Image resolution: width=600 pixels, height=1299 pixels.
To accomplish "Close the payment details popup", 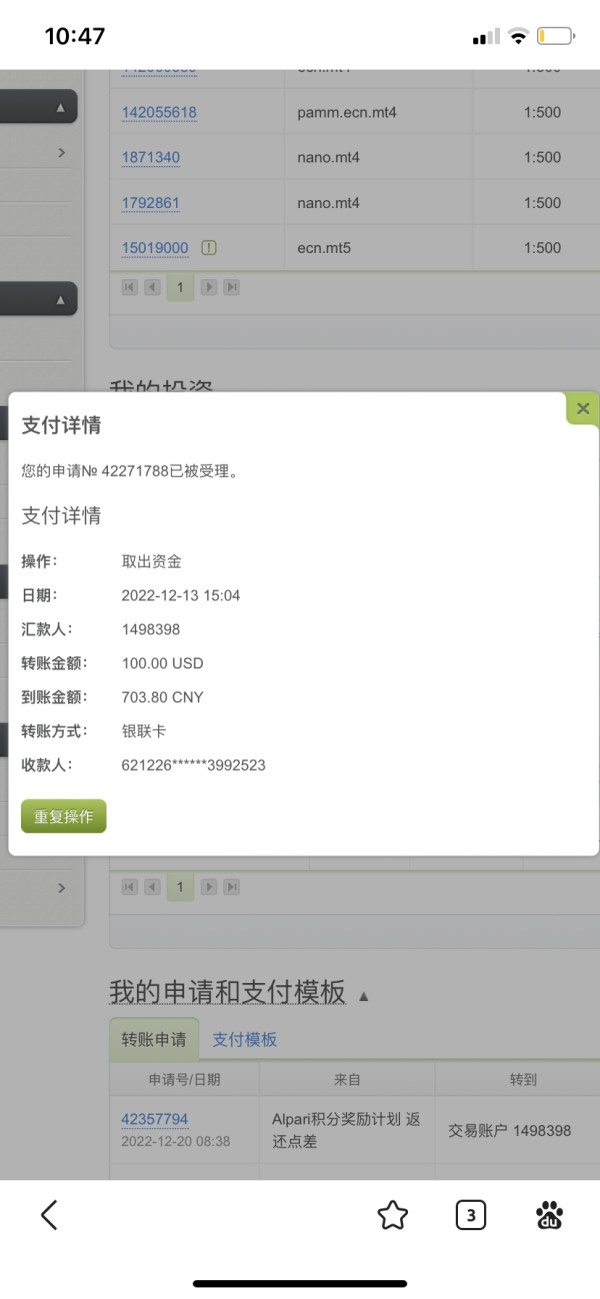I will click(x=583, y=408).
